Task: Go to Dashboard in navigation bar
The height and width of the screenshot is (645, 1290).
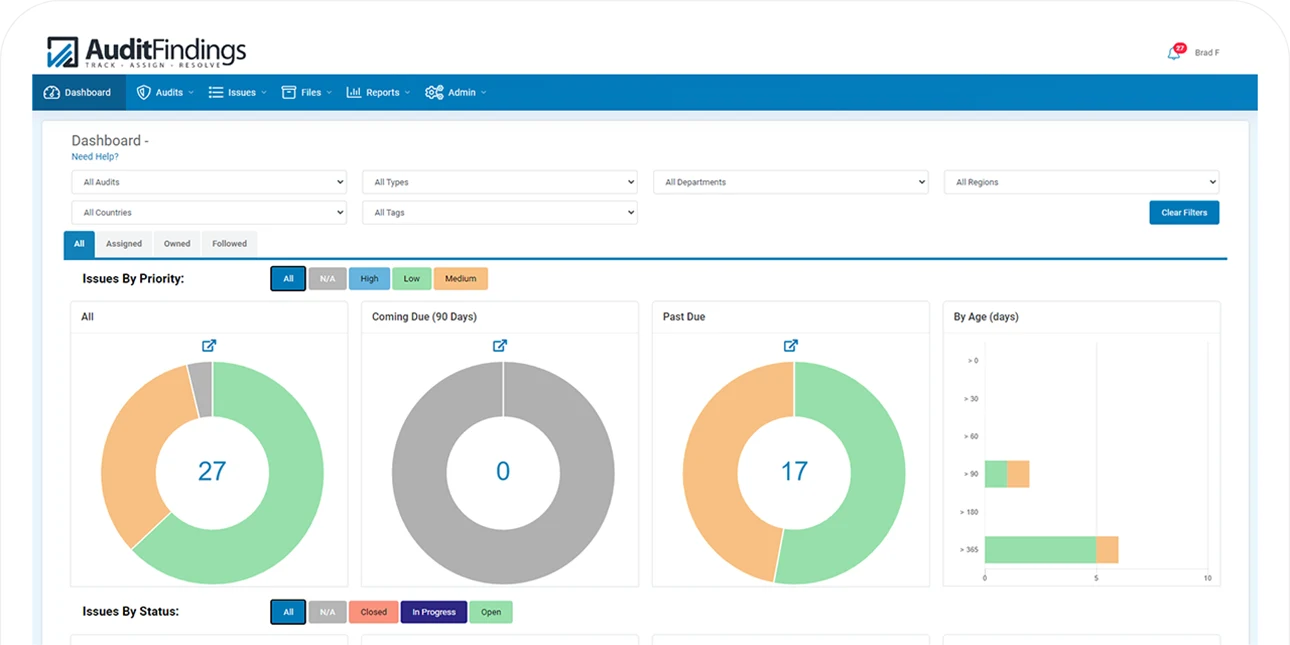Action: (78, 92)
